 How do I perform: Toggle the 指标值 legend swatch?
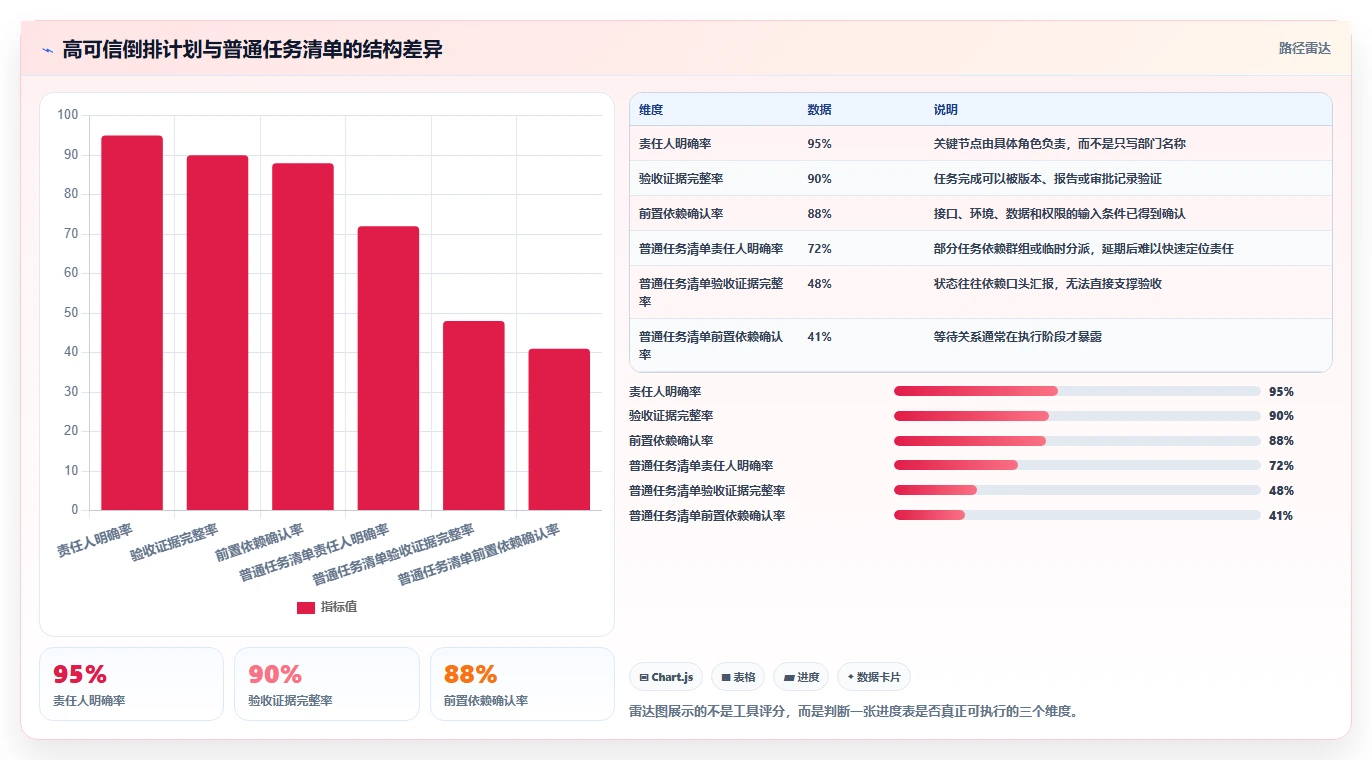(x=306, y=607)
